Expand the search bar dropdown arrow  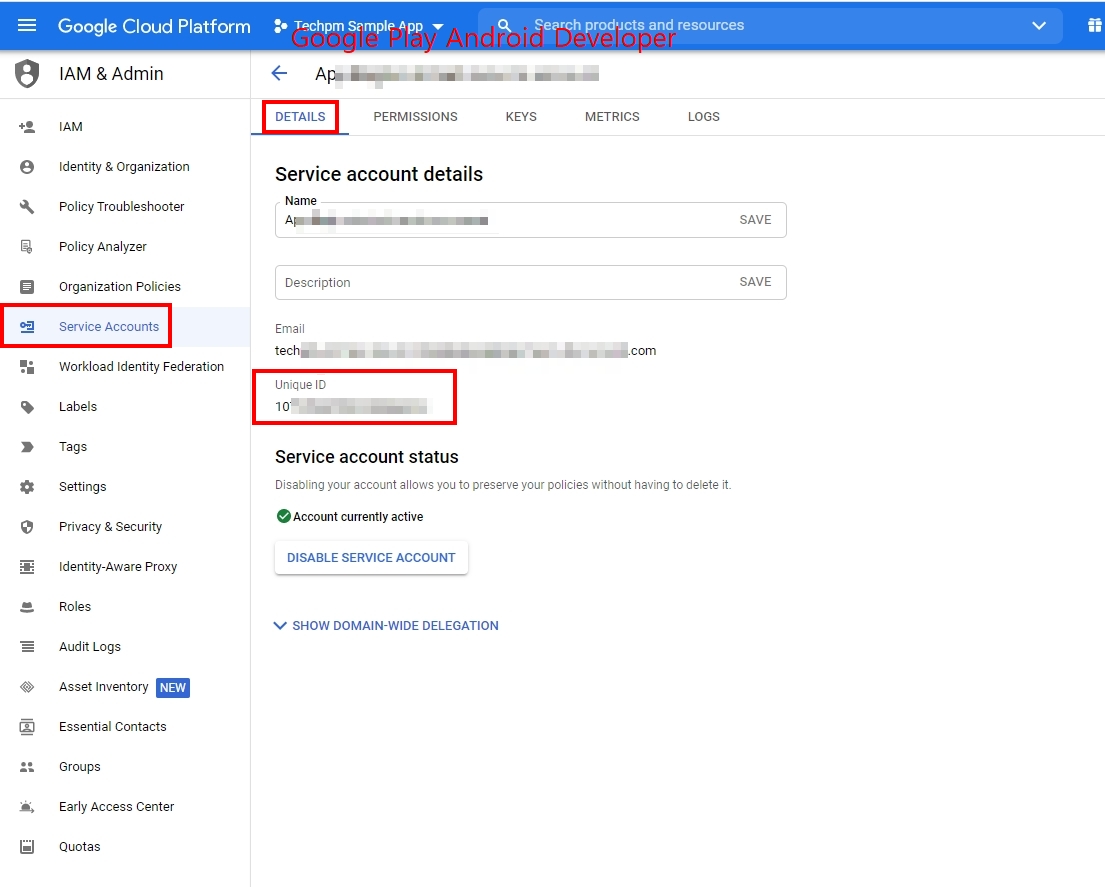pos(1039,26)
